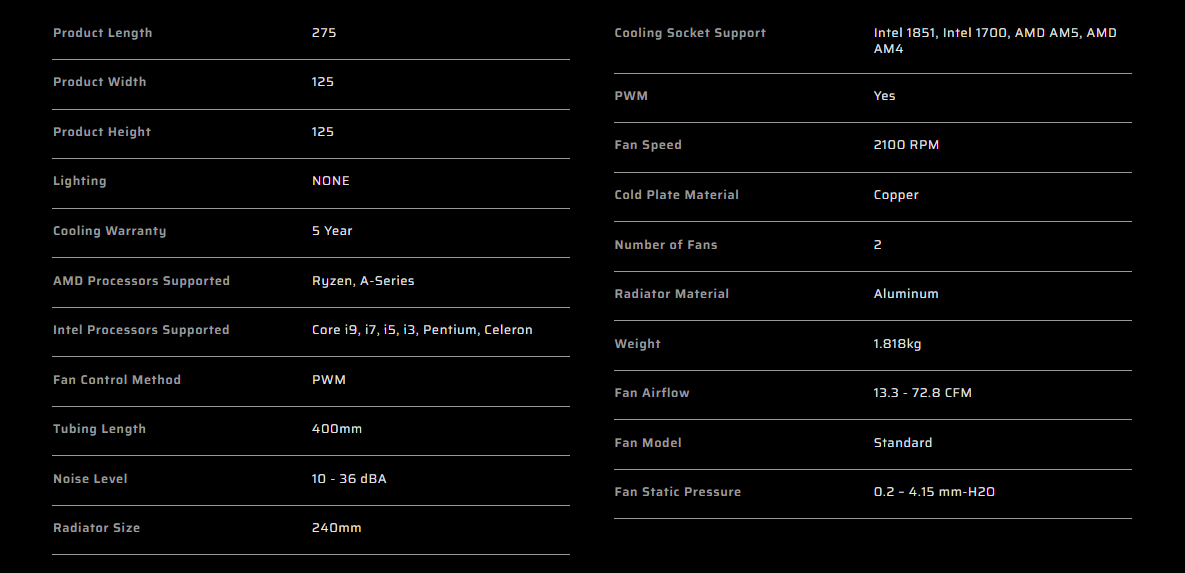The height and width of the screenshot is (573, 1185).
Task: Select the 0.2 - 4.15 mm-H2O value
Action: click(x=934, y=492)
